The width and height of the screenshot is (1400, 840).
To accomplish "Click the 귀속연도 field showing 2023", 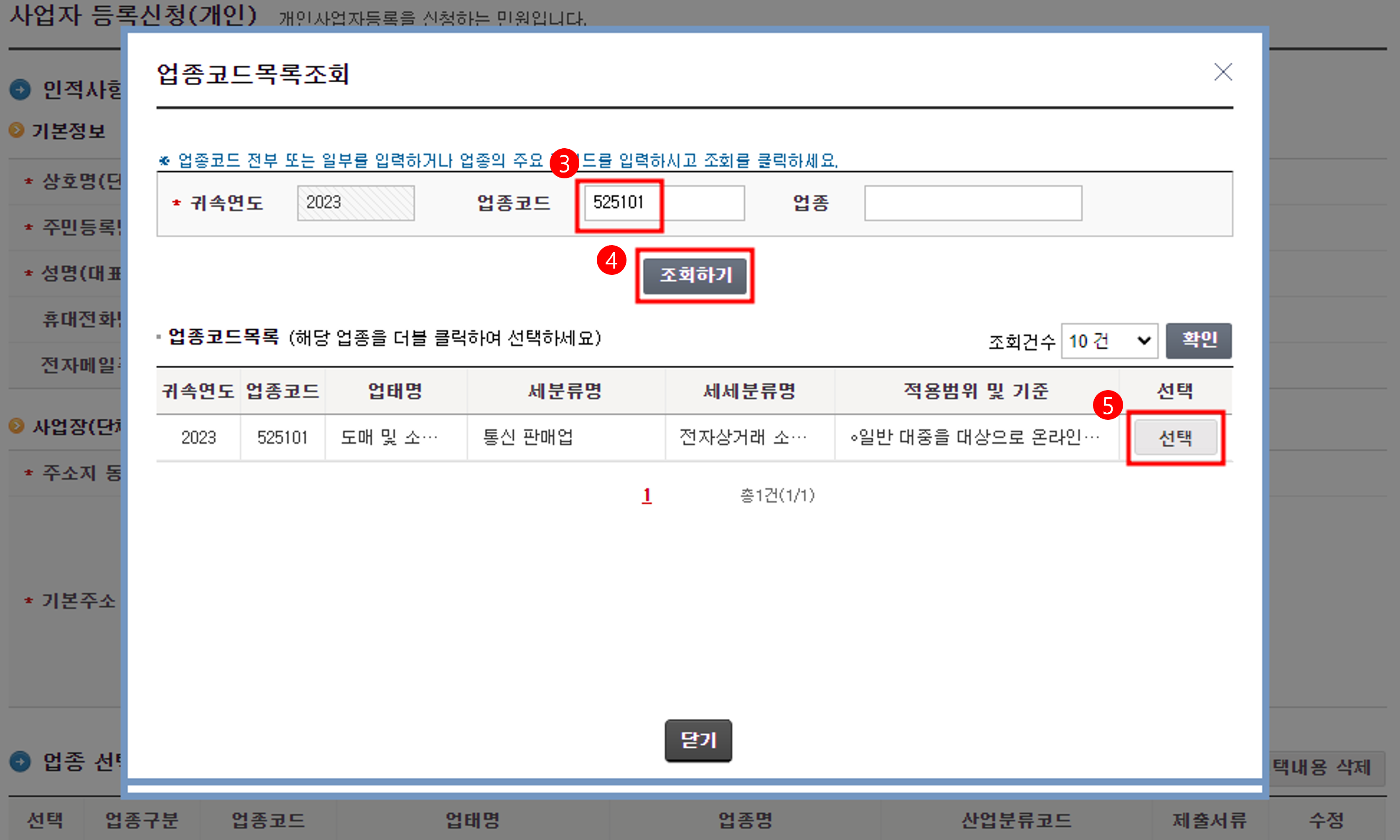I will (355, 203).
